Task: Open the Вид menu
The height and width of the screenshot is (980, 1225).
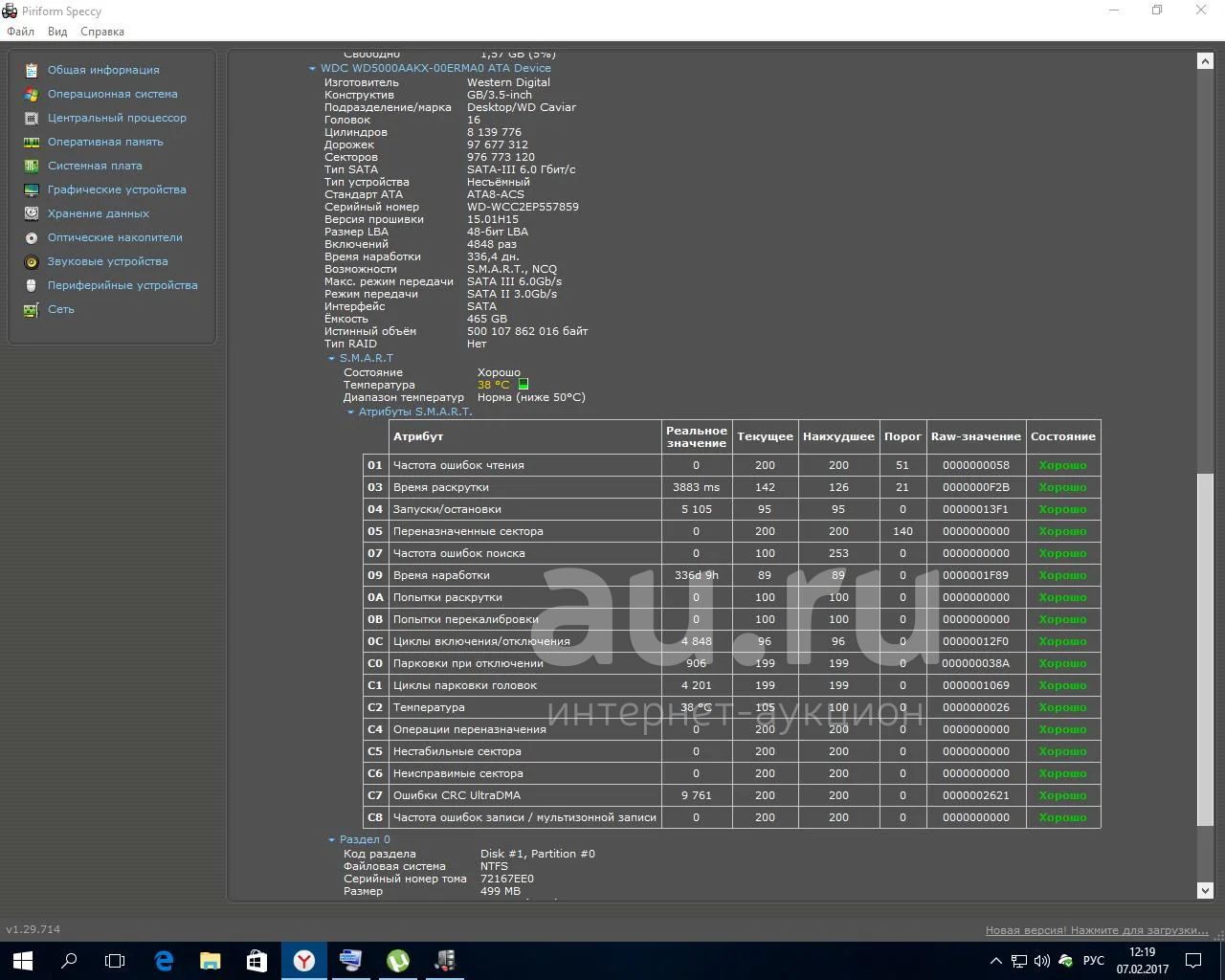Action: 57,32
